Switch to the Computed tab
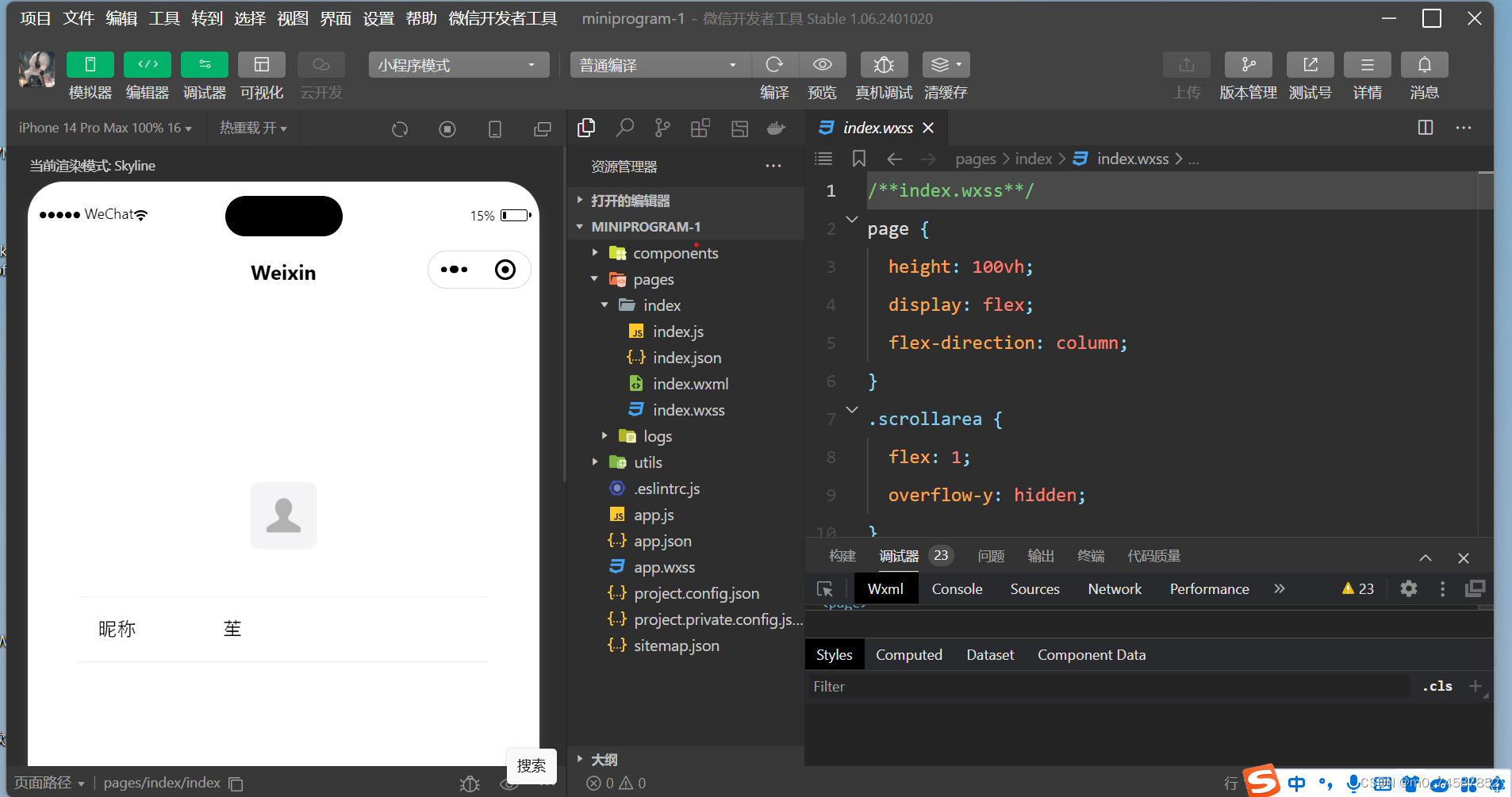This screenshot has width=1512, height=797. pos(909,655)
